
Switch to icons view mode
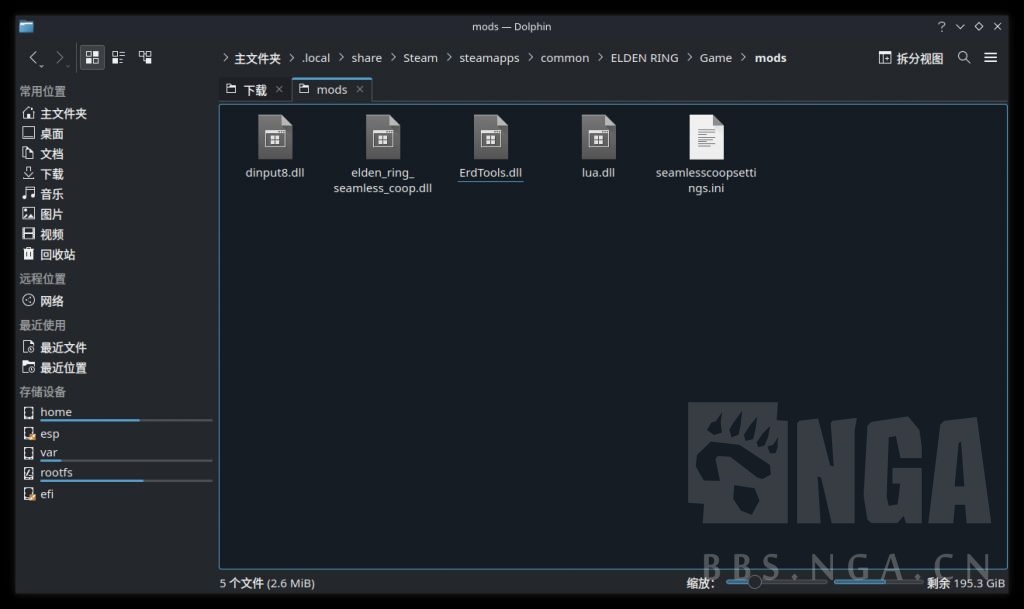click(x=92, y=57)
